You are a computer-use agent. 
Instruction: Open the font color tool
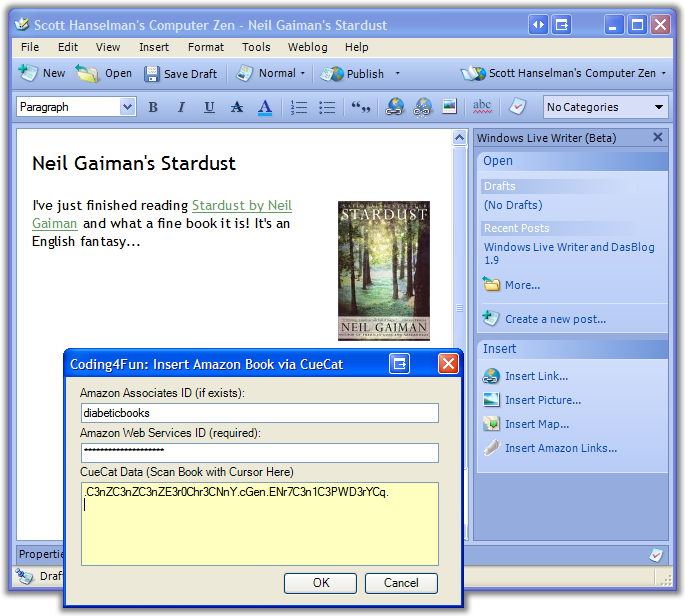pos(265,107)
